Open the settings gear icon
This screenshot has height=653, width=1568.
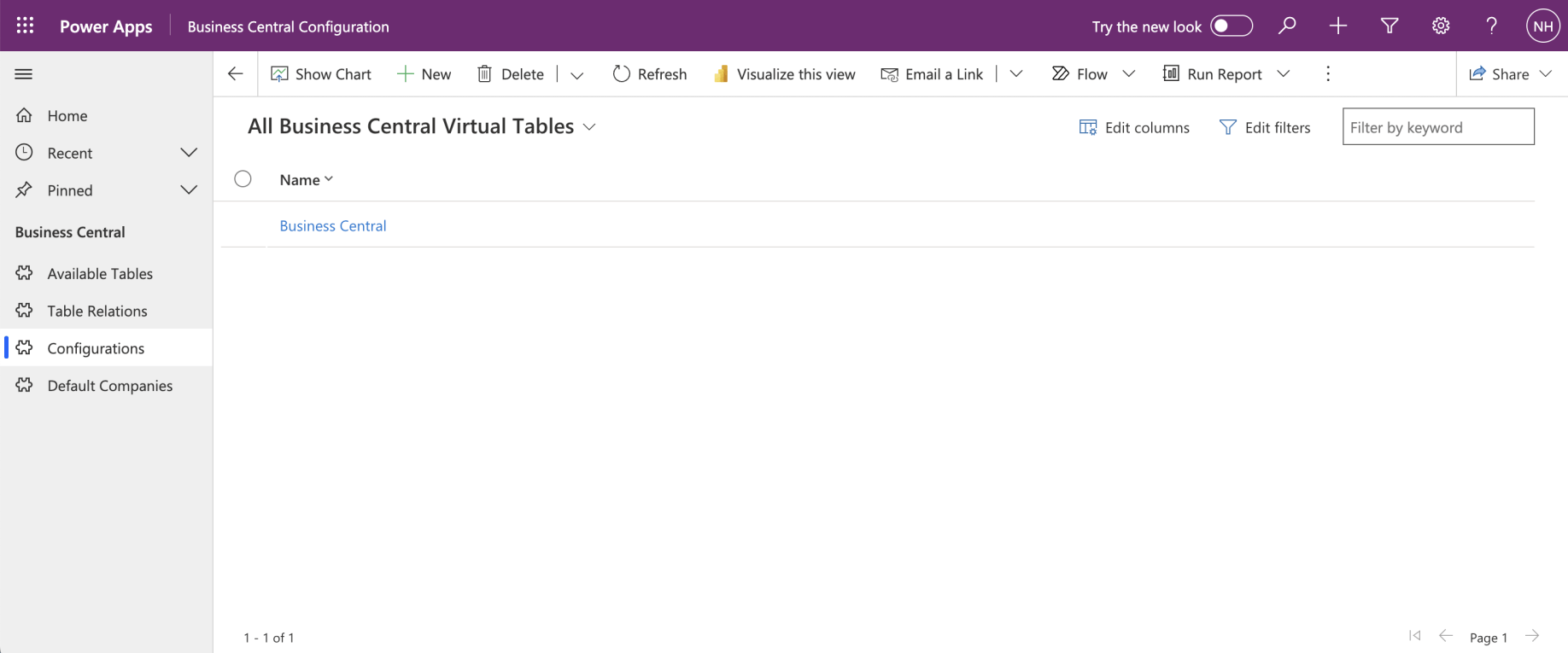coord(1441,26)
